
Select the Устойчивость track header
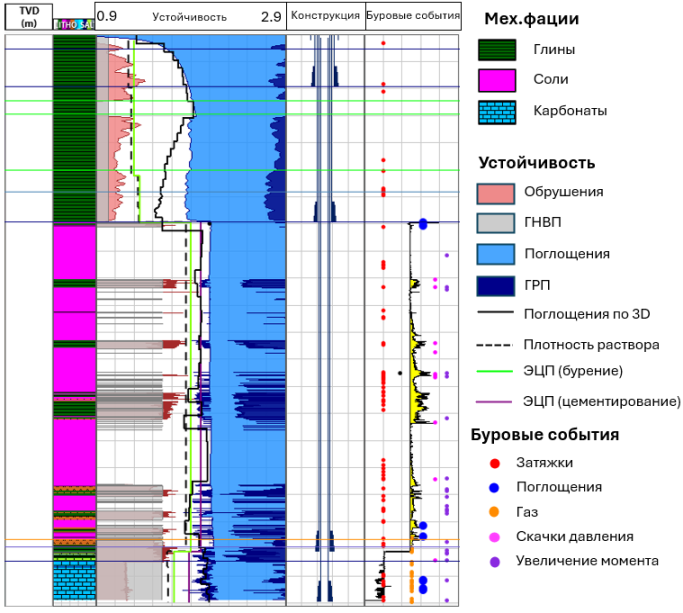(190, 17)
